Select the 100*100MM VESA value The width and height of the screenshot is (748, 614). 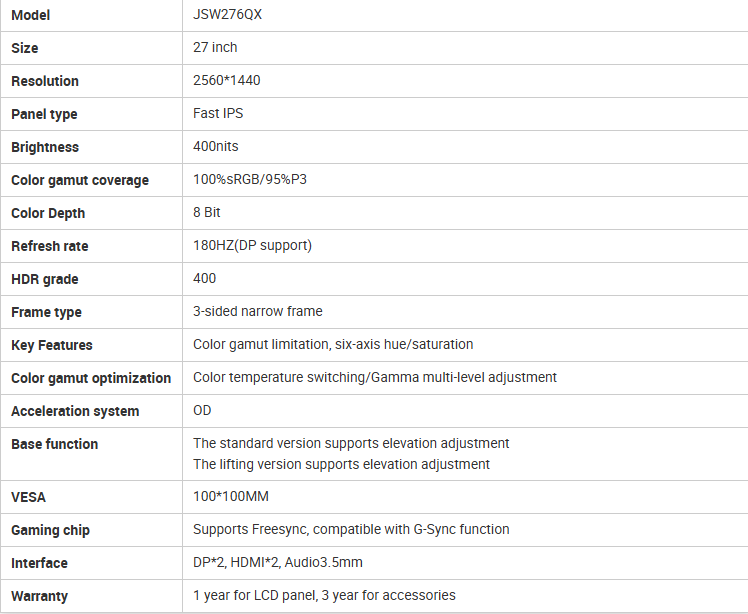(231, 497)
